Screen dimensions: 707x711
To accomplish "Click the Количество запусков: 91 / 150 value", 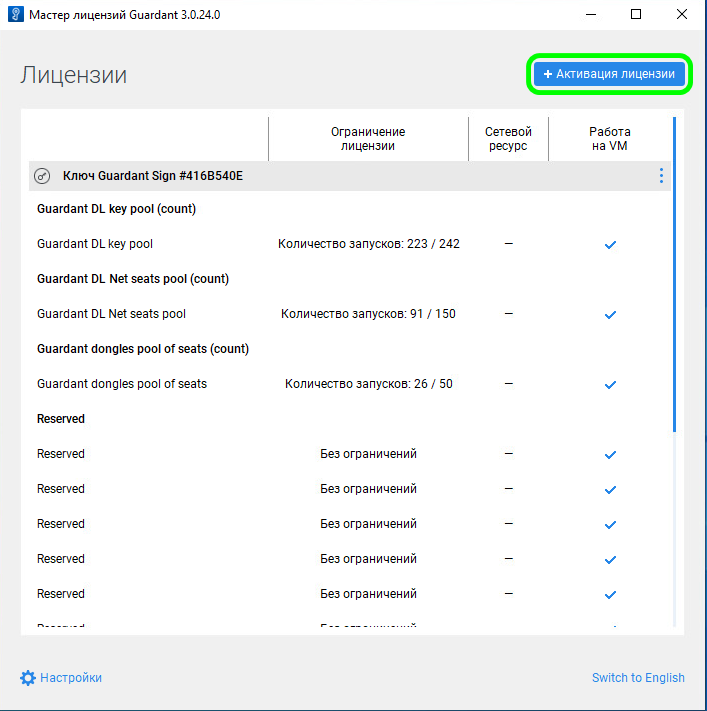I will pos(368,314).
